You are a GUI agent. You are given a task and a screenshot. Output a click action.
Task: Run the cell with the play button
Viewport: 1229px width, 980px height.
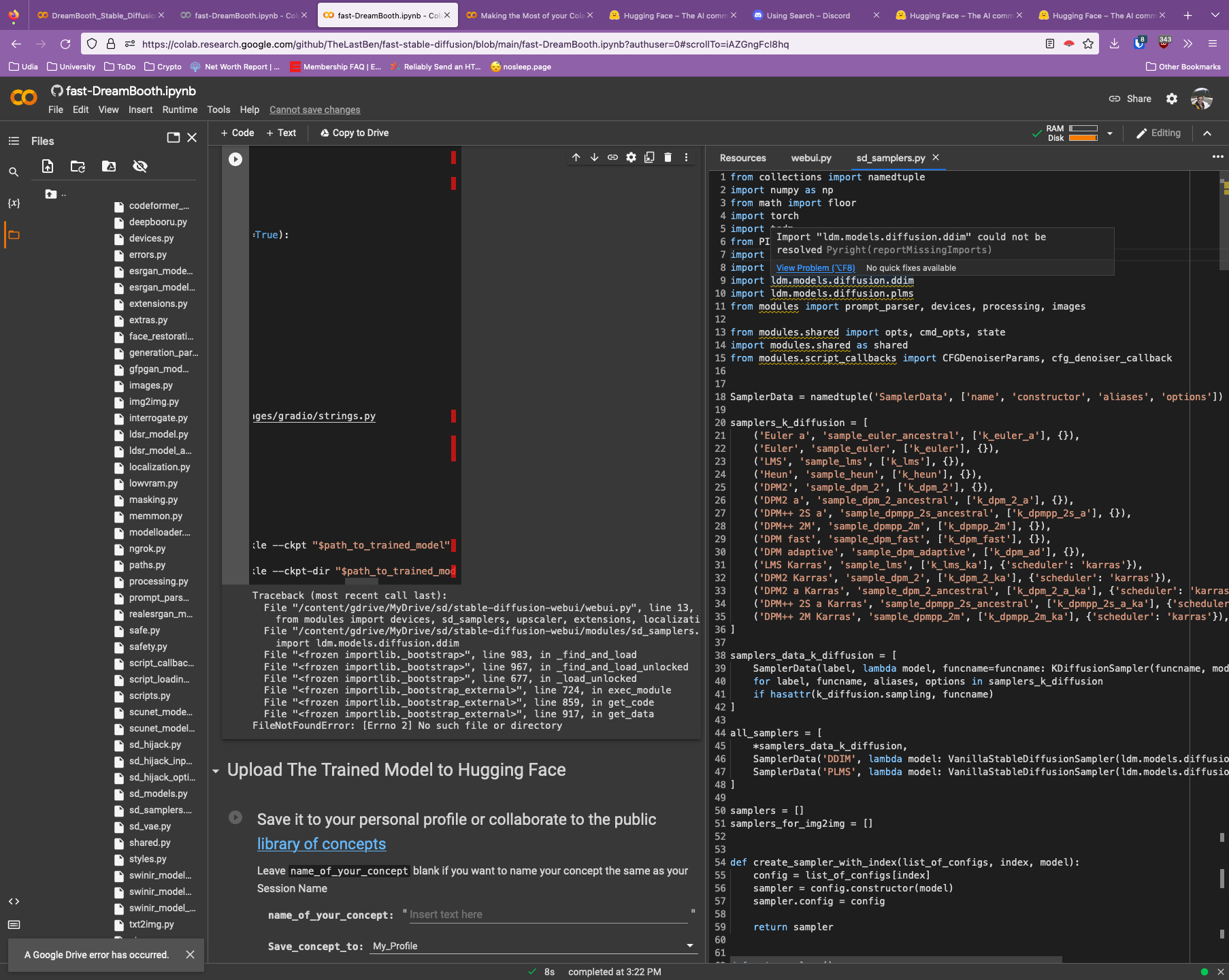point(235,159)
